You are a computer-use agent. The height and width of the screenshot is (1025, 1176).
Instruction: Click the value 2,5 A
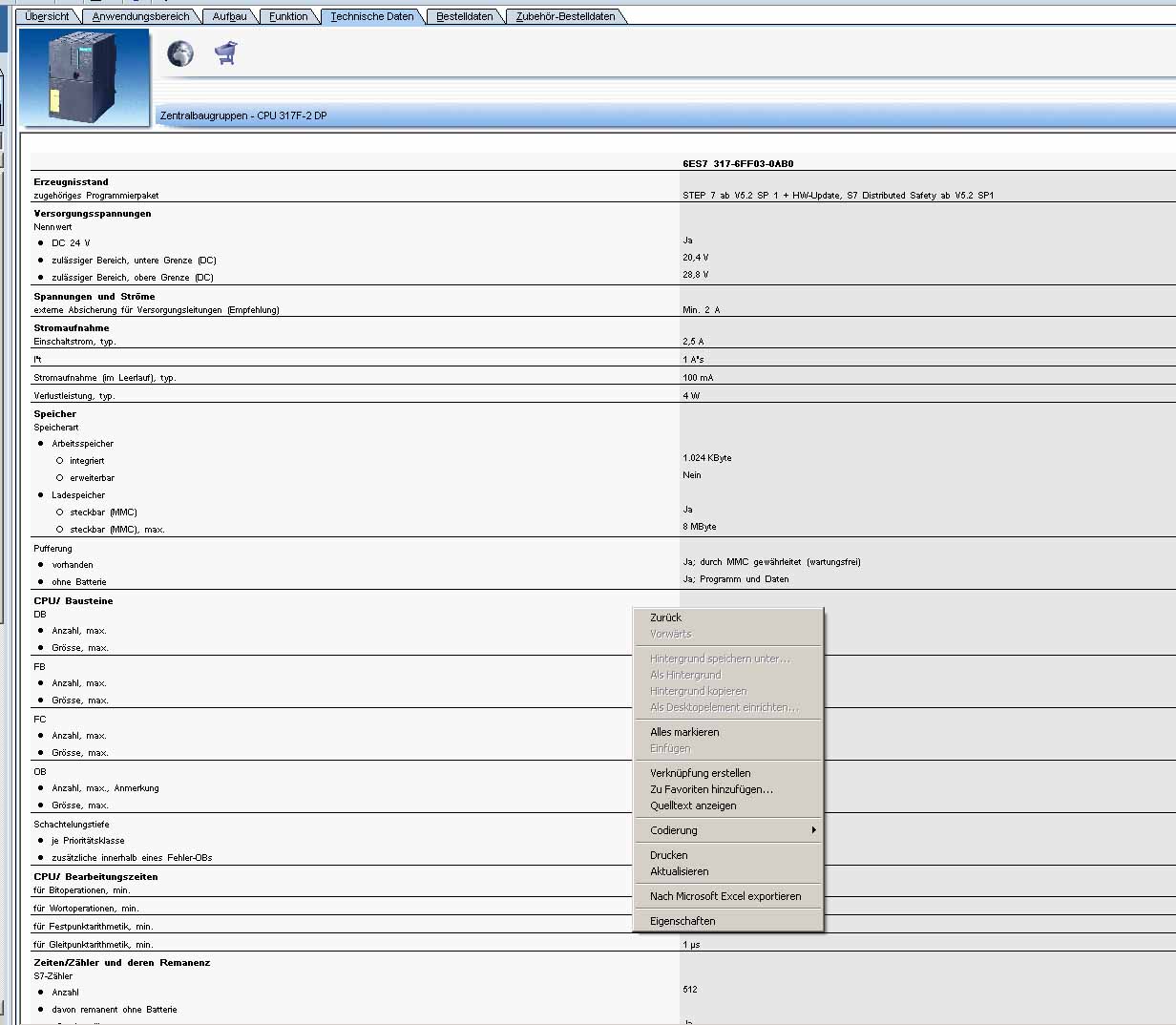(693, 342)
